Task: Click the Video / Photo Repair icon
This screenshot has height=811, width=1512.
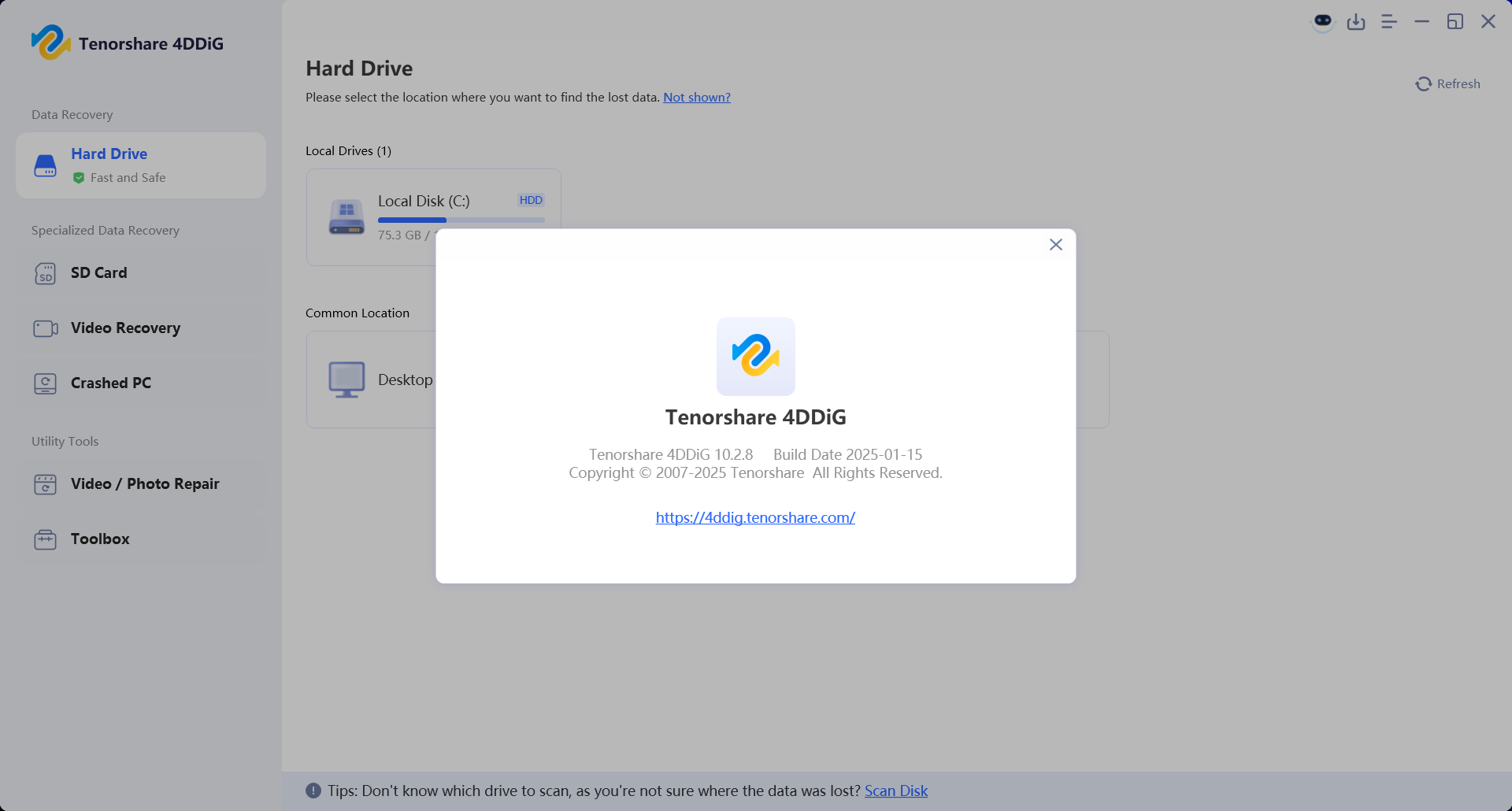Action: 46,484
